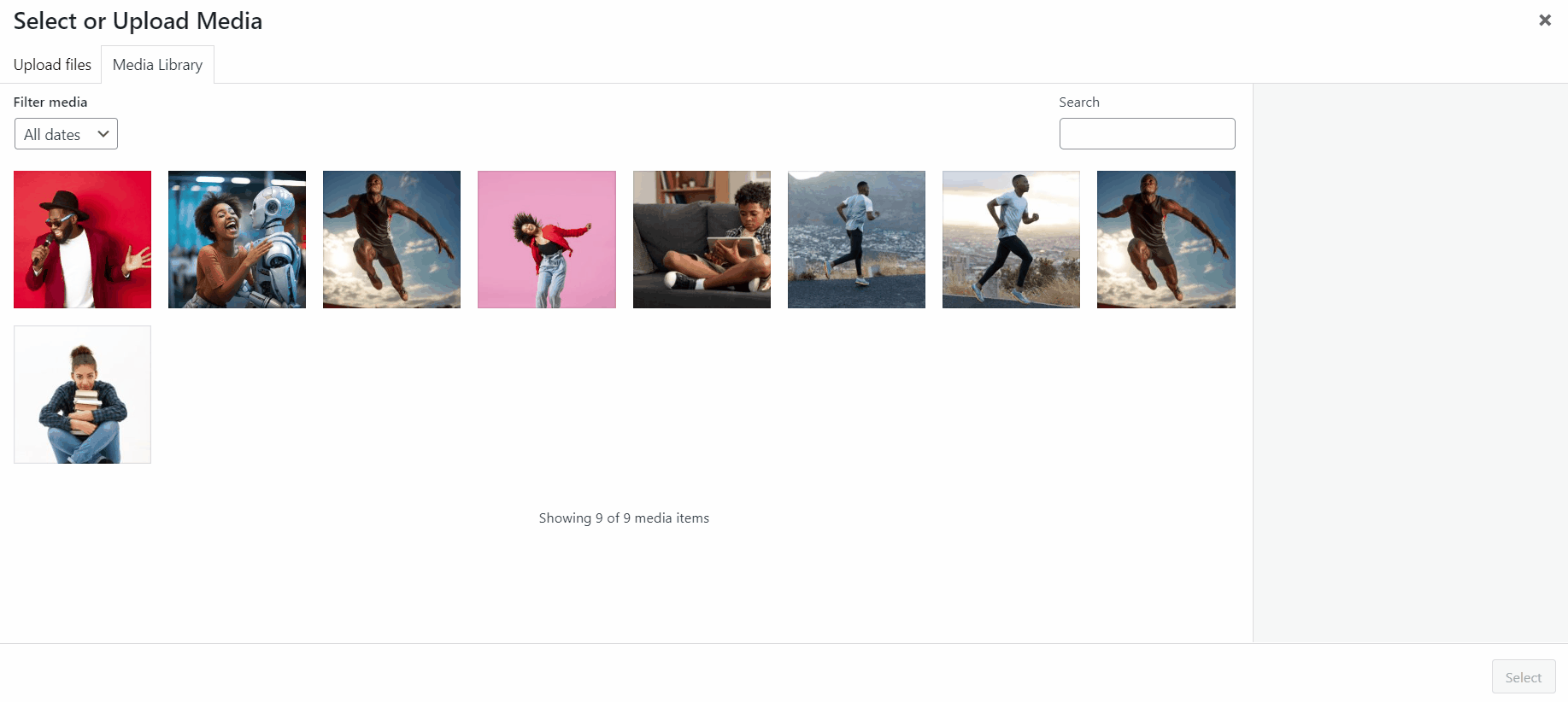Choose the boy with tablet on couch
Screen dimensions: 1568x702
coord(702,239)
